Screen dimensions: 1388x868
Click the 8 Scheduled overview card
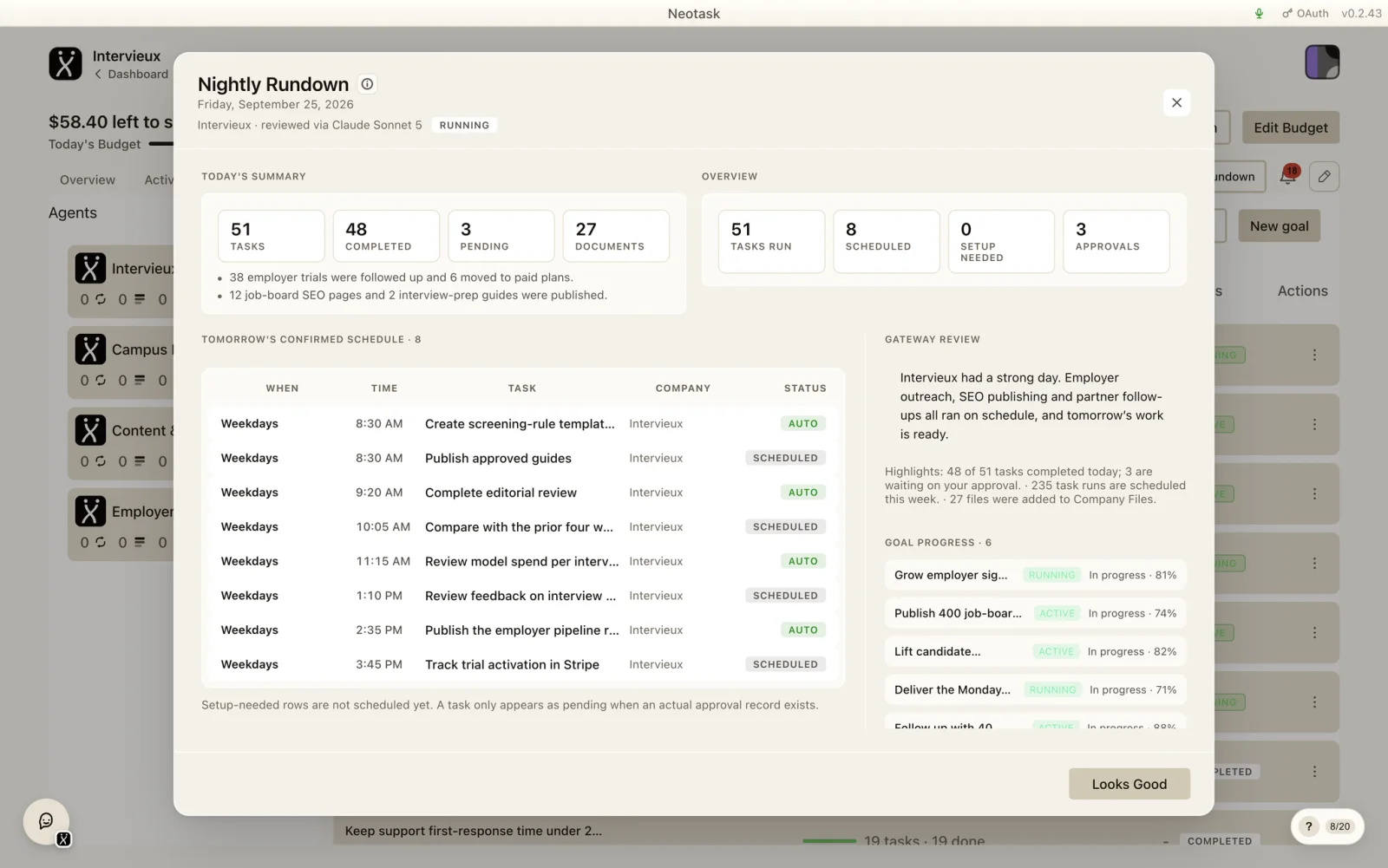click(x=887, y=241)
